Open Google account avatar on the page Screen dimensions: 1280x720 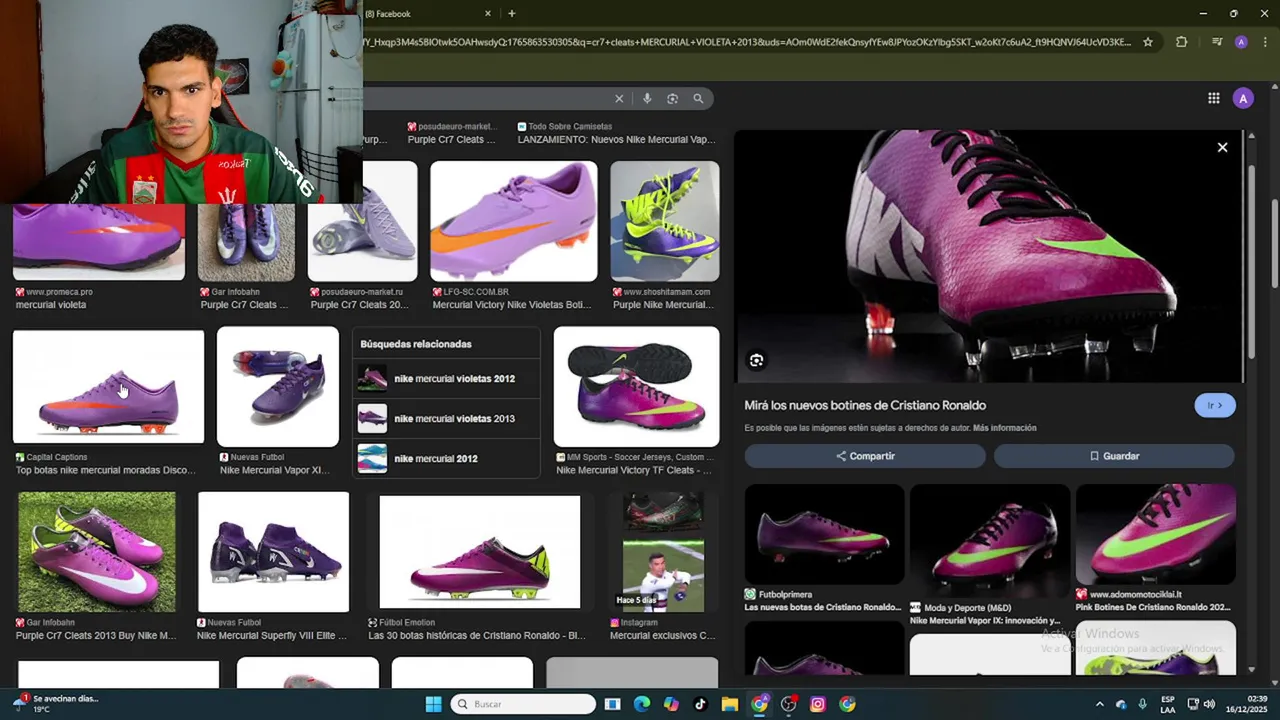pos(1243,98)
